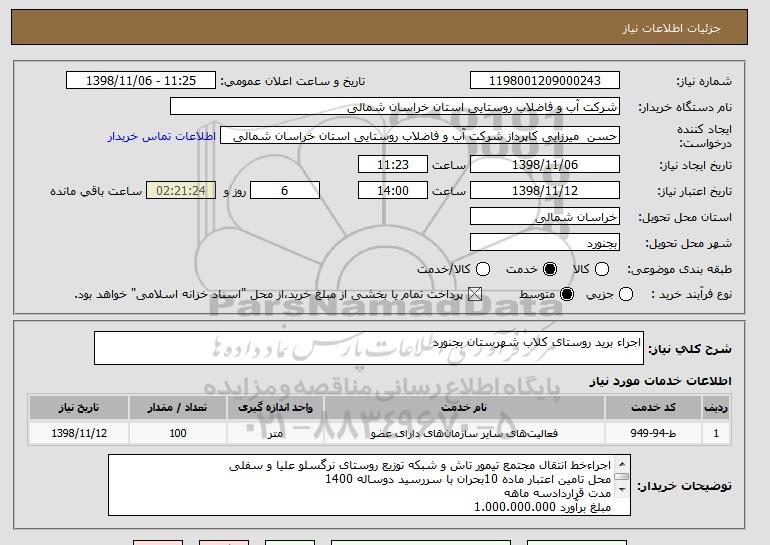Screen dimensions: 770x545
Task: Click the نوع فرآیند خرید label
Action: [691, 294]
